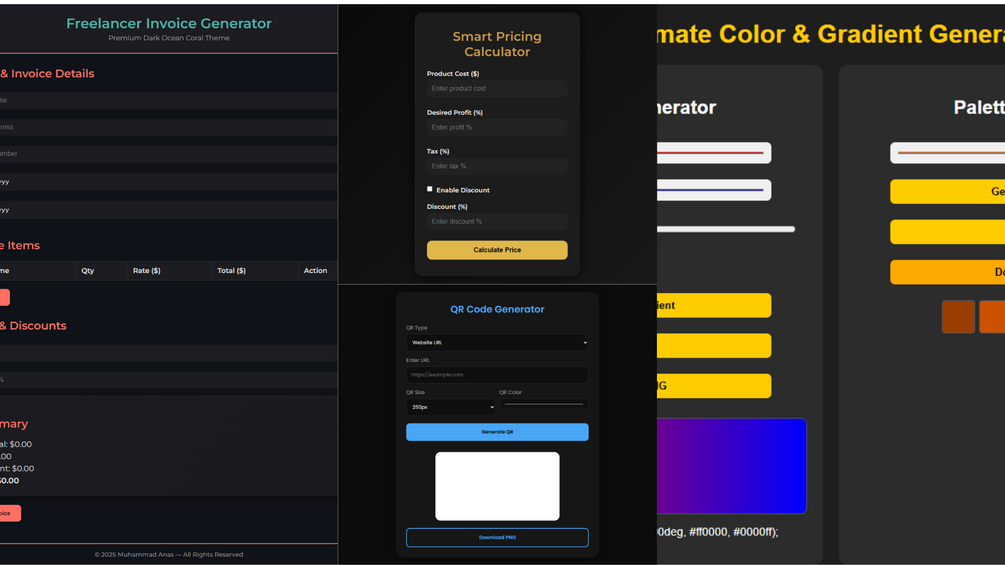Click the Total ($) column header
This screenshot has height=565, width=1005.
click(x=231, y=270)
